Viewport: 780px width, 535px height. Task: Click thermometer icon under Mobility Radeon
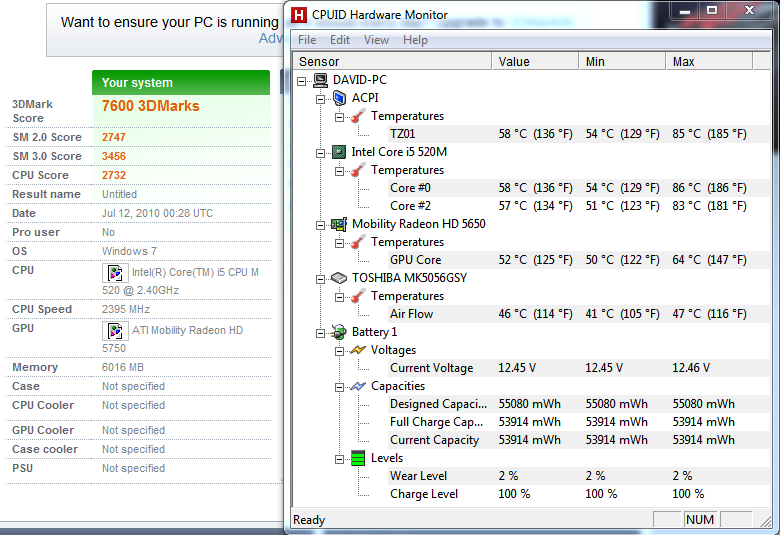358,242
